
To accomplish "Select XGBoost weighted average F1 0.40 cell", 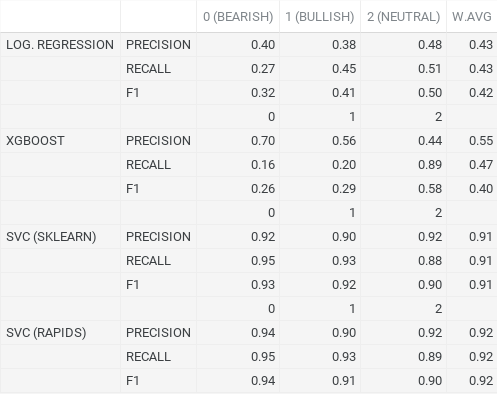I will click(x=472, y=189).
